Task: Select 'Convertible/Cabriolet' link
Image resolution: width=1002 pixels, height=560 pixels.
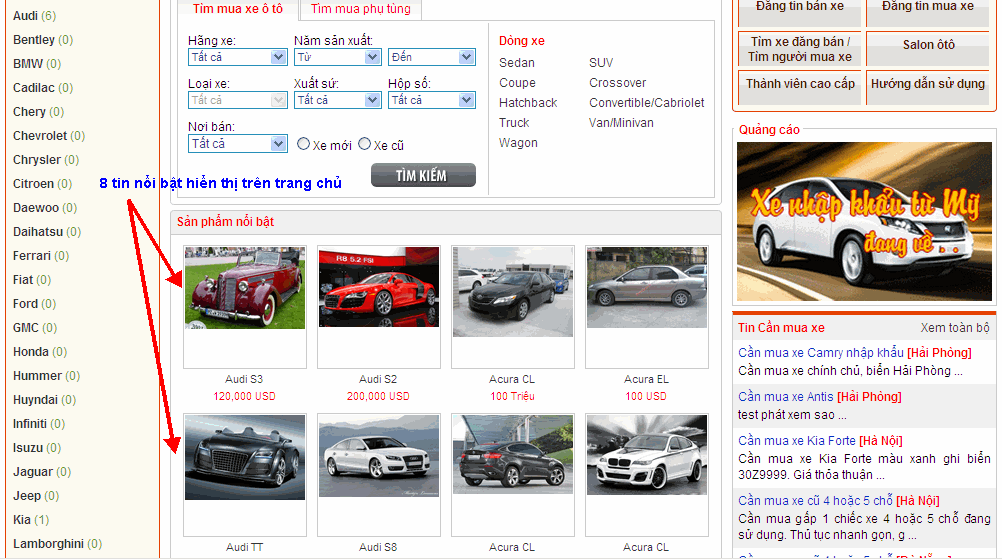Action: [x=647, y=102]
